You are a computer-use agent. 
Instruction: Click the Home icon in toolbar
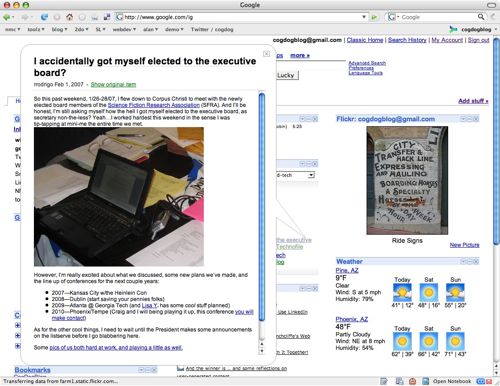[x=69, y=17]
